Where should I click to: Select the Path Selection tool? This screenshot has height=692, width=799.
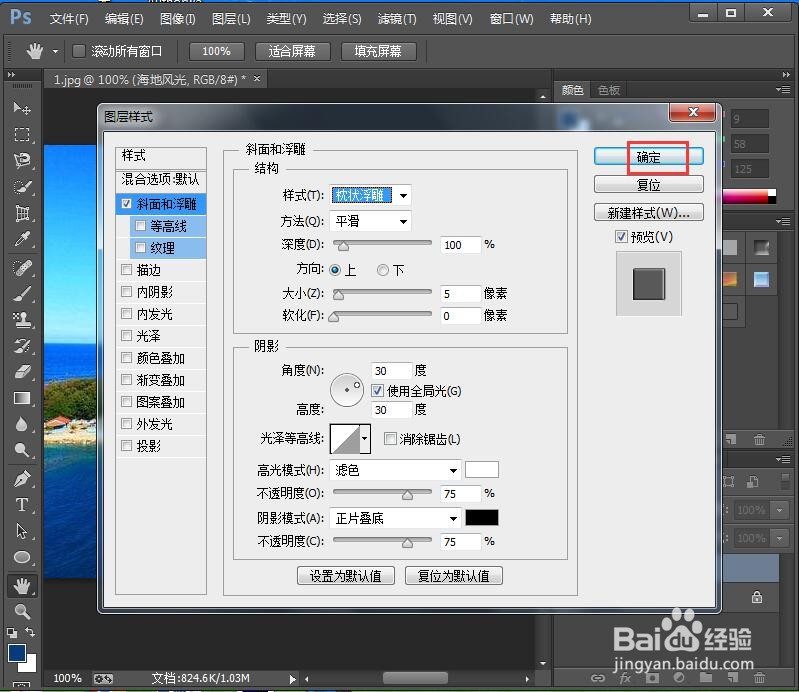pyautogui.click(x=22, y=531)
